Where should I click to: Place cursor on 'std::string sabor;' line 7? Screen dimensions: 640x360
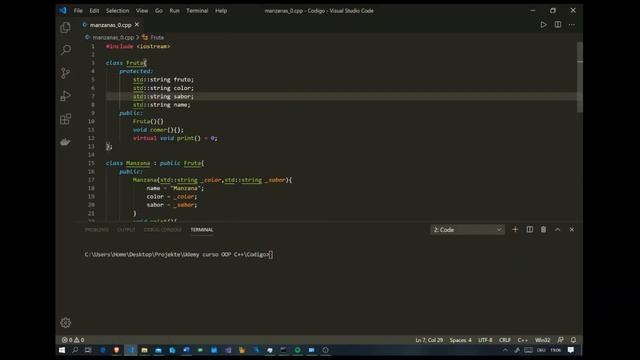point(163,97)
